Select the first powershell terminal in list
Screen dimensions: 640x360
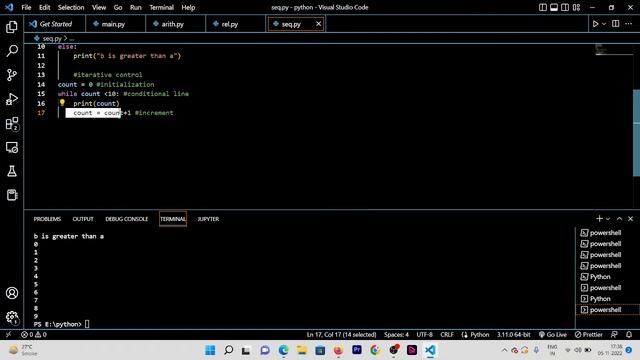pyautogui.click(x=607, y=233)
